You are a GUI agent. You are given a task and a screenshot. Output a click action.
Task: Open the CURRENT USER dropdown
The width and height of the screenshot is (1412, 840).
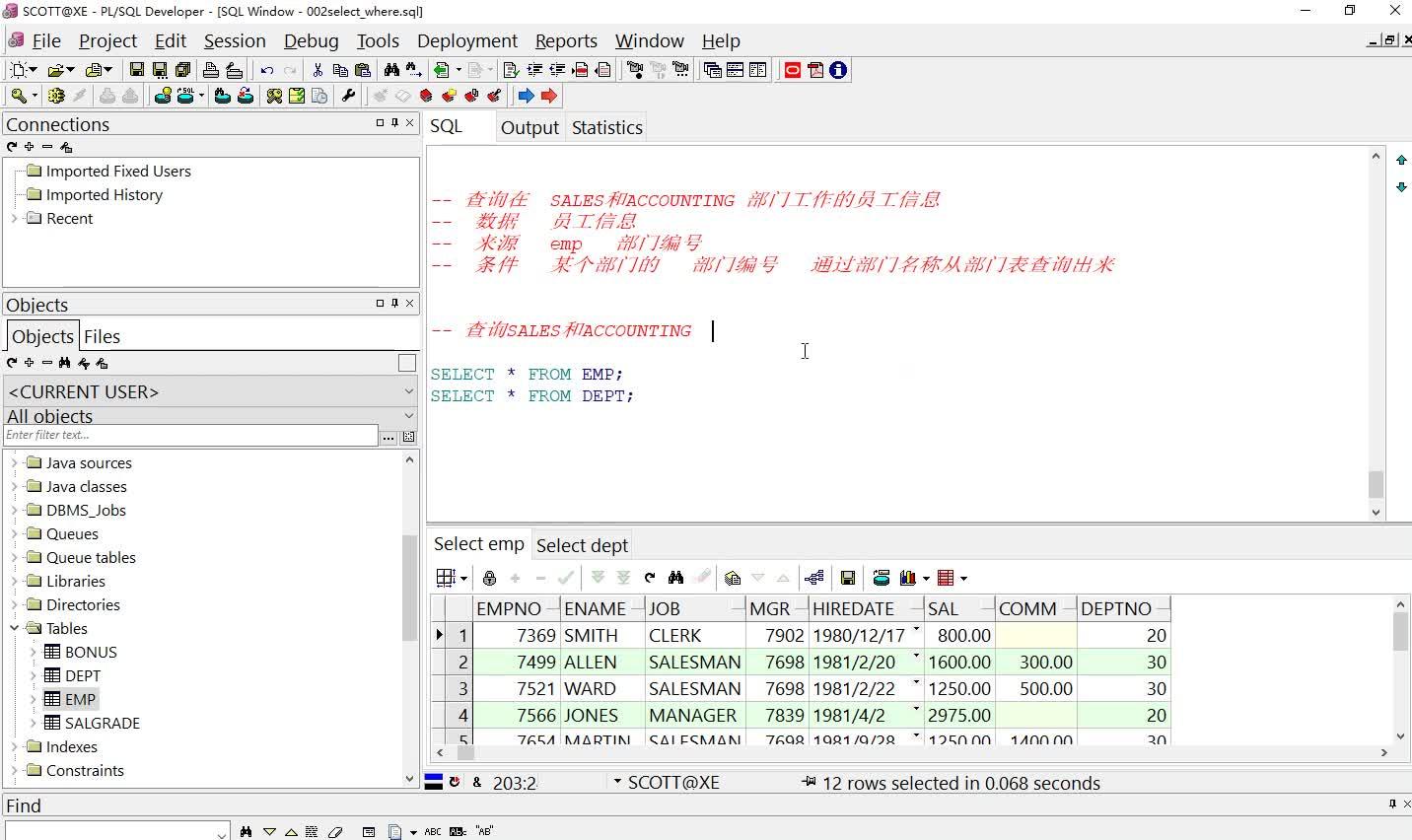[x=408, y=391]
